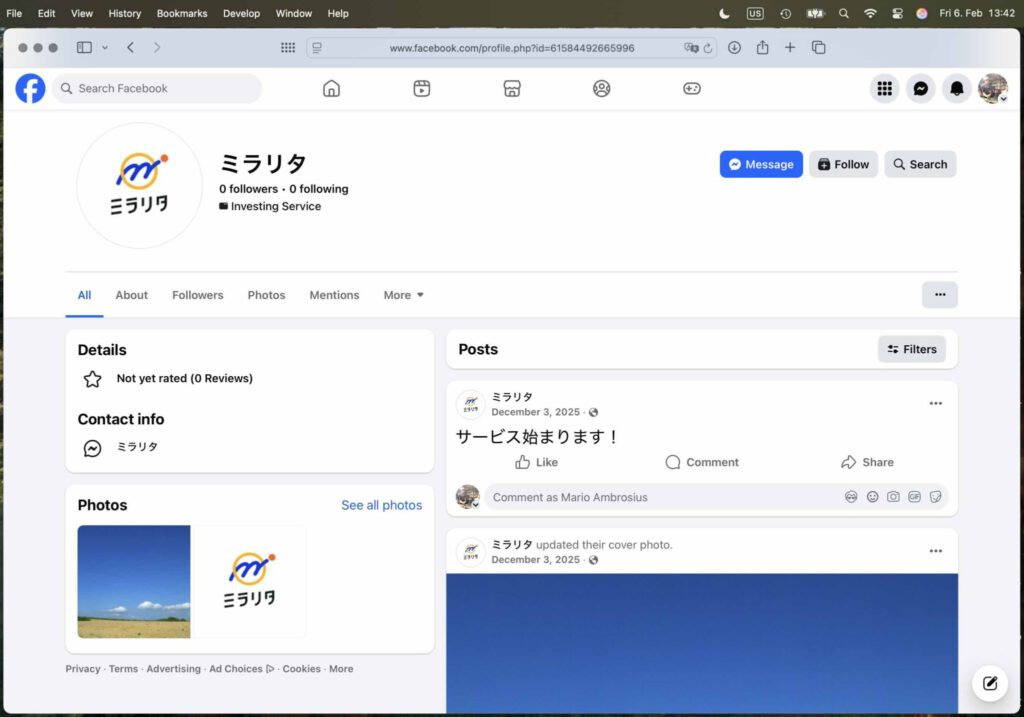The image size is (1024, 717).
Task: Open the Home feed icon
Action: coord(332,88)
